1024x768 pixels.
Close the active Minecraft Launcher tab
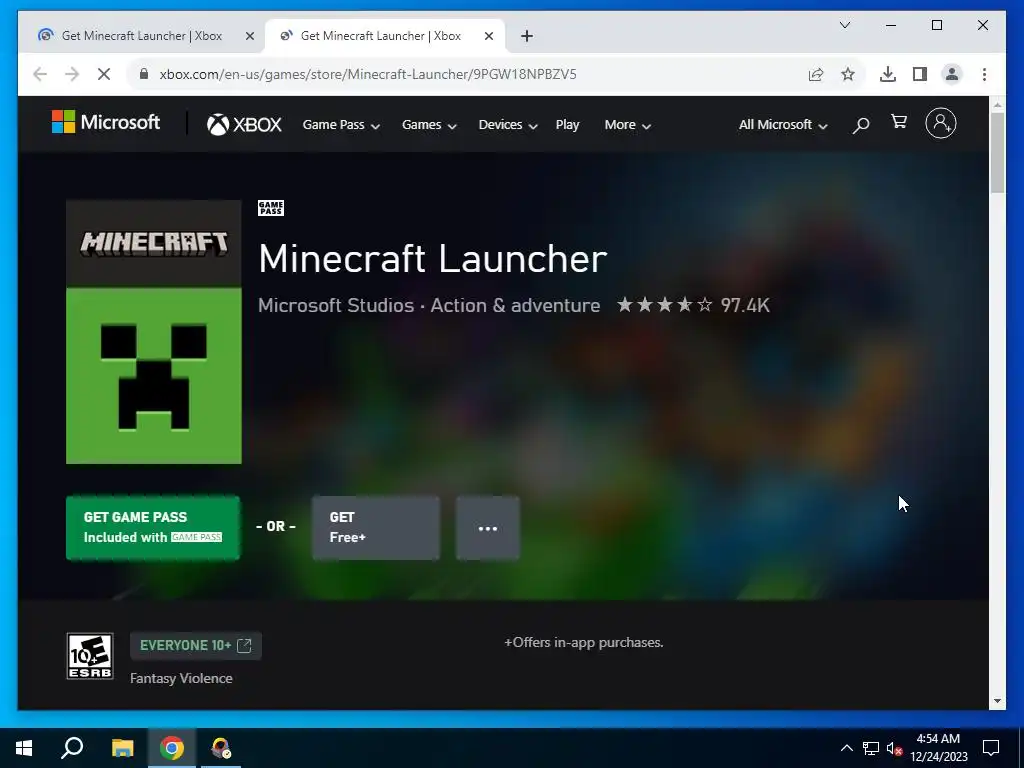tap(488, 36)
